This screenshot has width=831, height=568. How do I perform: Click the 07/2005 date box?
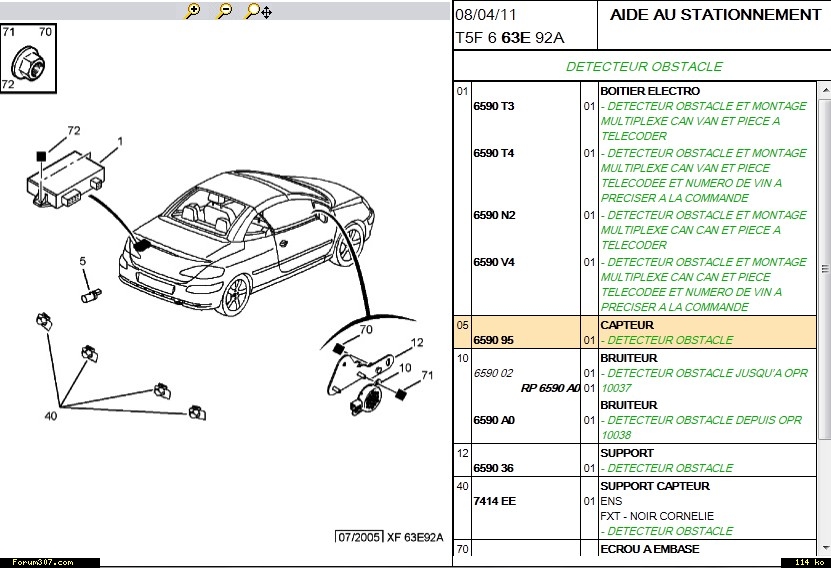click(x=359, y=537)
